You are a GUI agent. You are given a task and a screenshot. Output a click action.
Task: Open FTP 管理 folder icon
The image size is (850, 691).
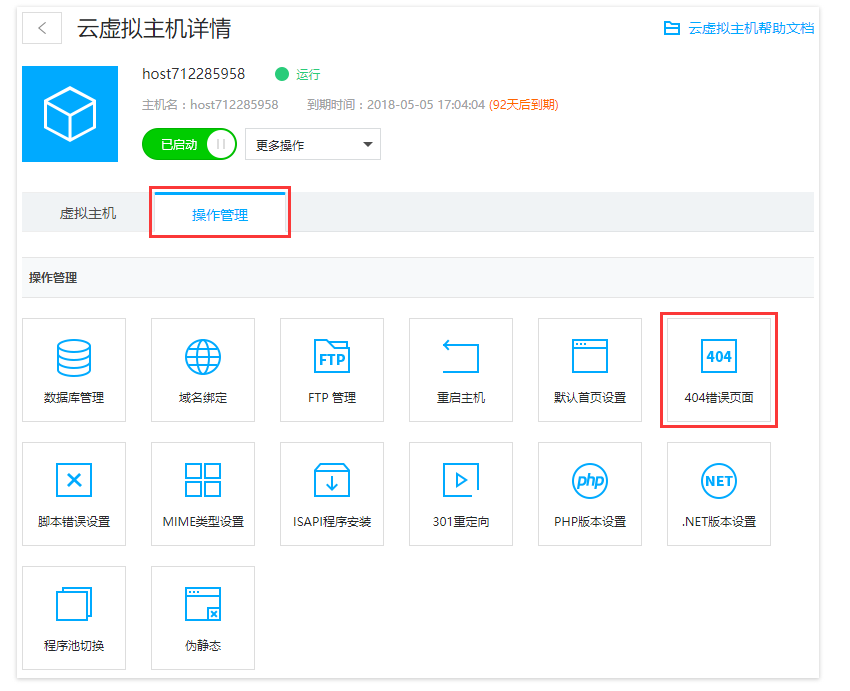(x=332, y=357)
